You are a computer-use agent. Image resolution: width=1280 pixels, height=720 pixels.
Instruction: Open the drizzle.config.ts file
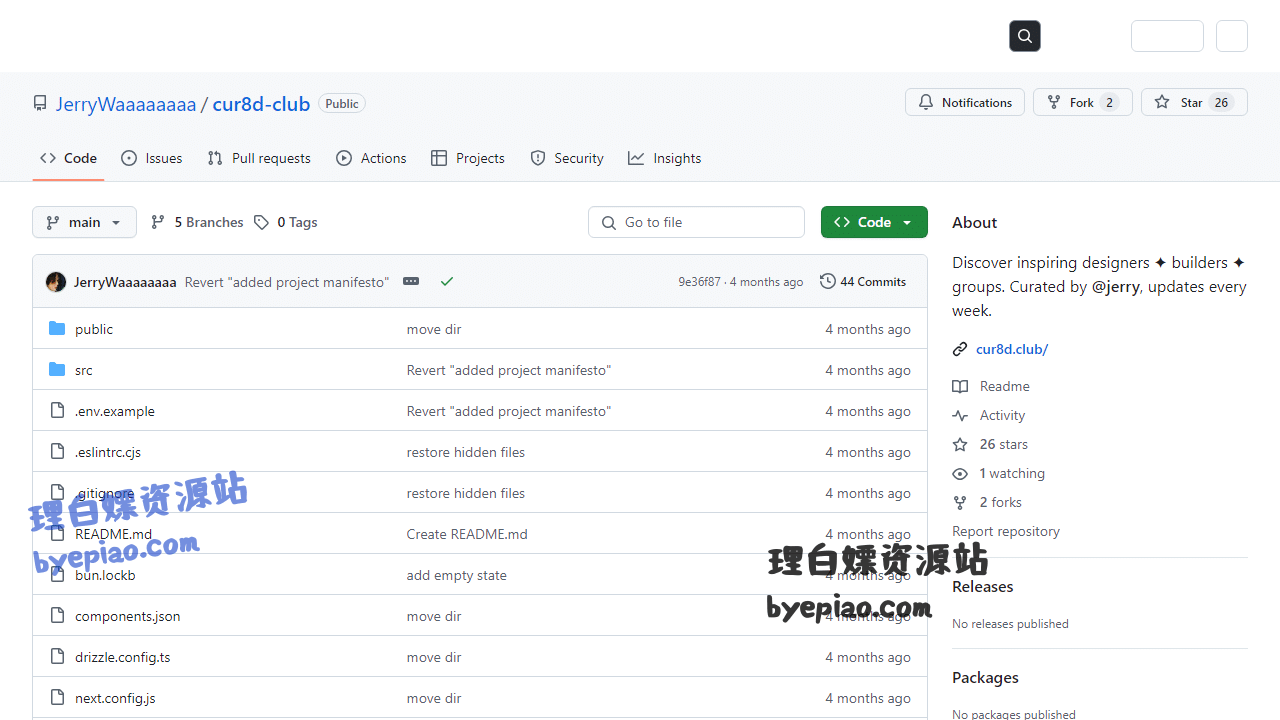point(123,657)
